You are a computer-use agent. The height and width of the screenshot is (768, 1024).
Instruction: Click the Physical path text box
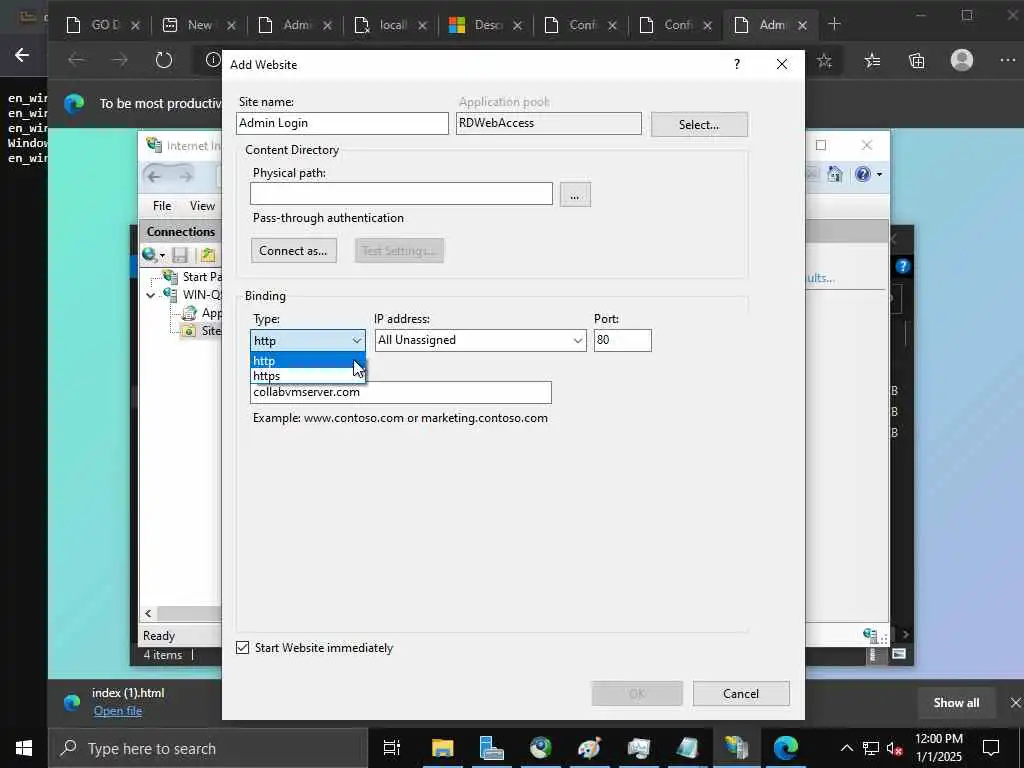pos(402,193)
